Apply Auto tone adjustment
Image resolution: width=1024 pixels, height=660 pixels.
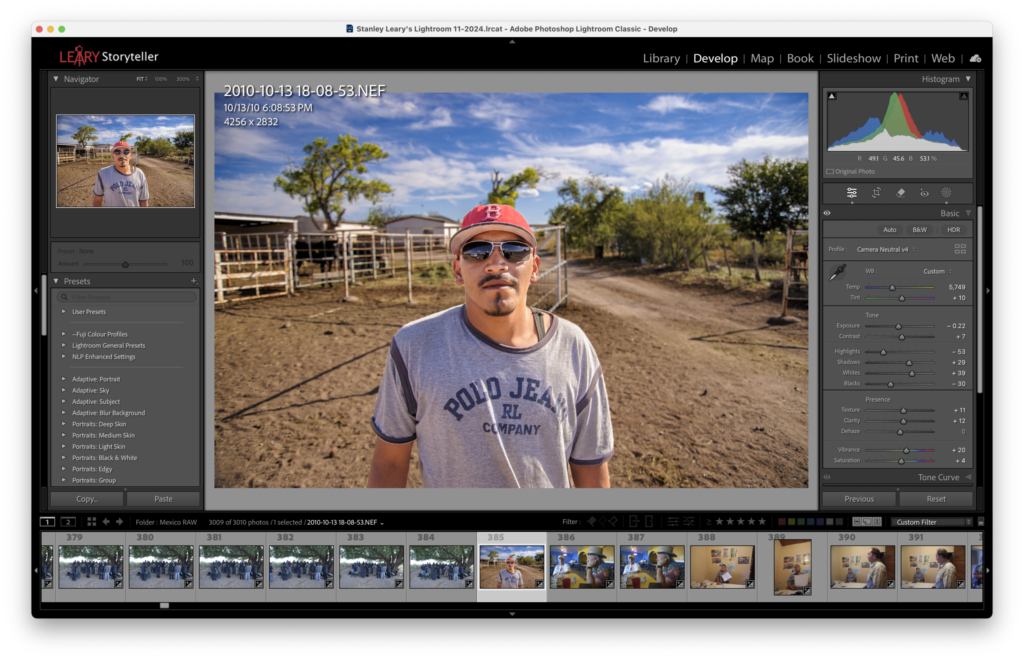point(889,230)
